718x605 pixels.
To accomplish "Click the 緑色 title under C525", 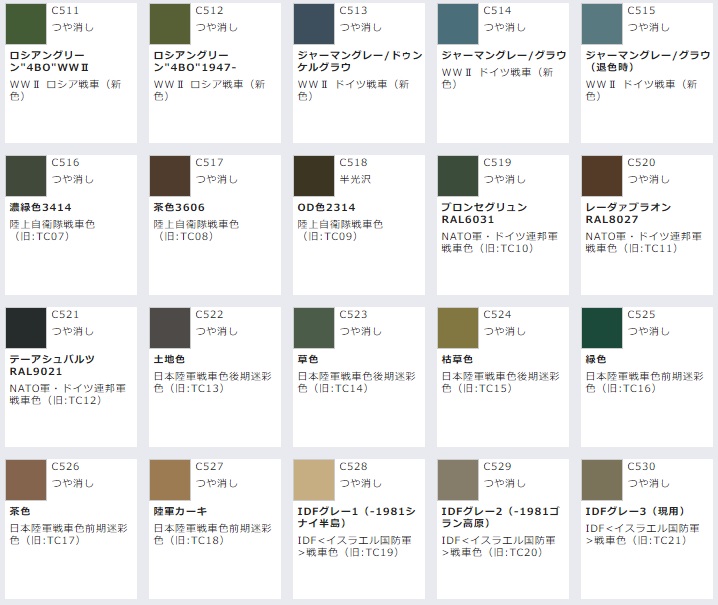I will tap(596, 360).
